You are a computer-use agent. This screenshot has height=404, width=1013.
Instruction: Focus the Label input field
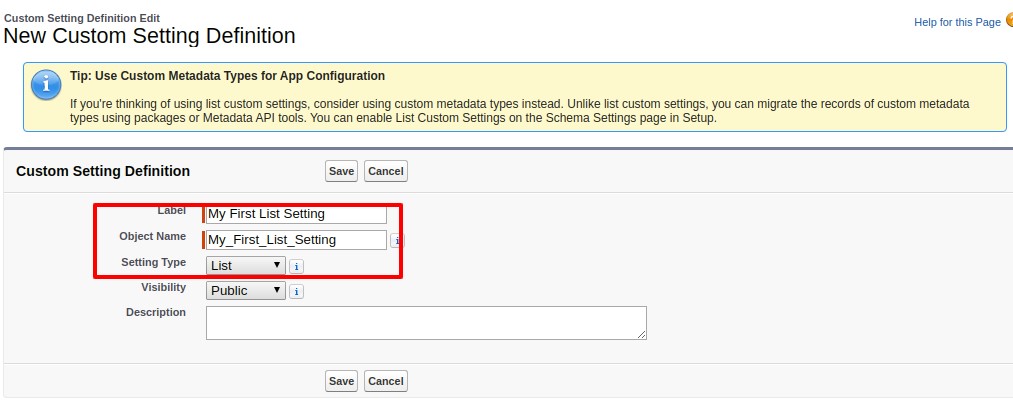[295, 214]
